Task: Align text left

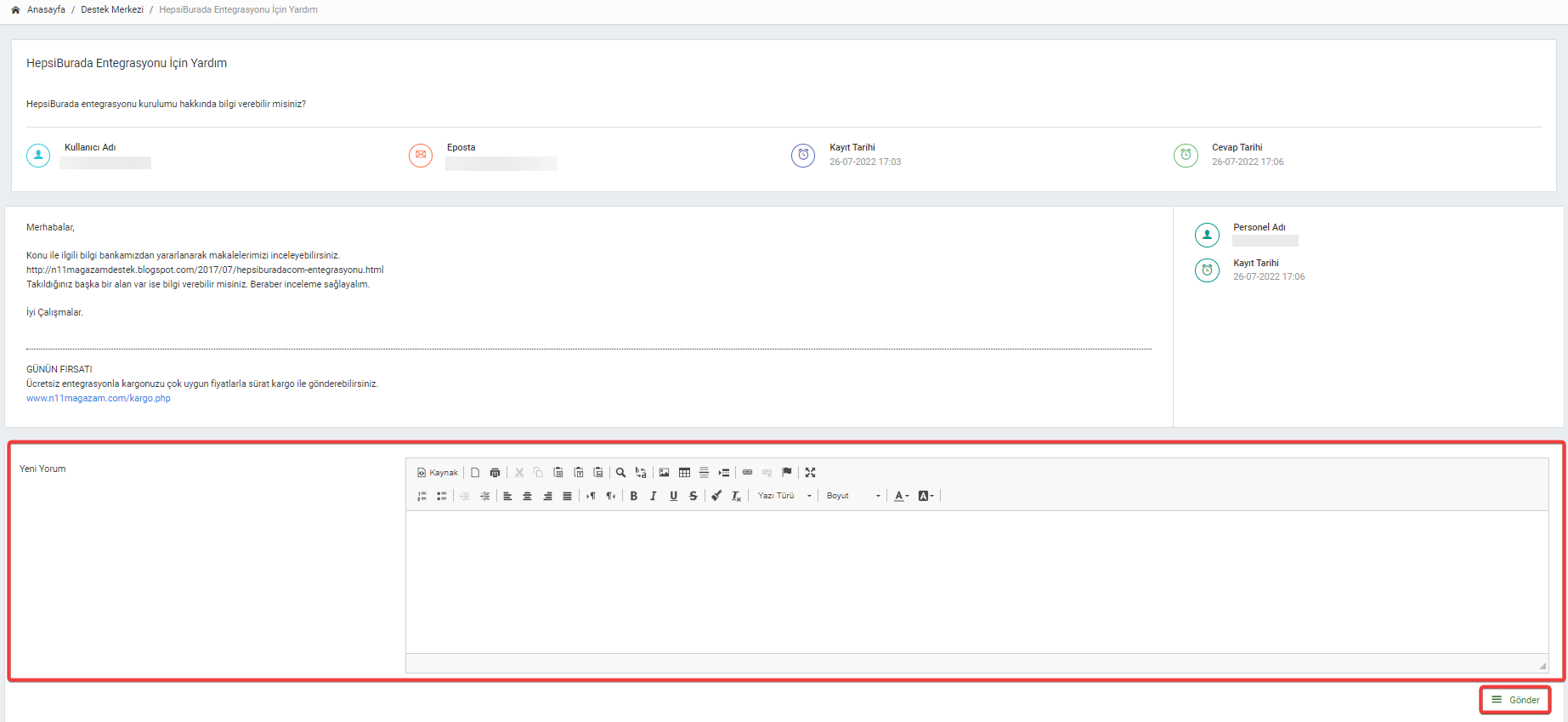Action: 507,496
